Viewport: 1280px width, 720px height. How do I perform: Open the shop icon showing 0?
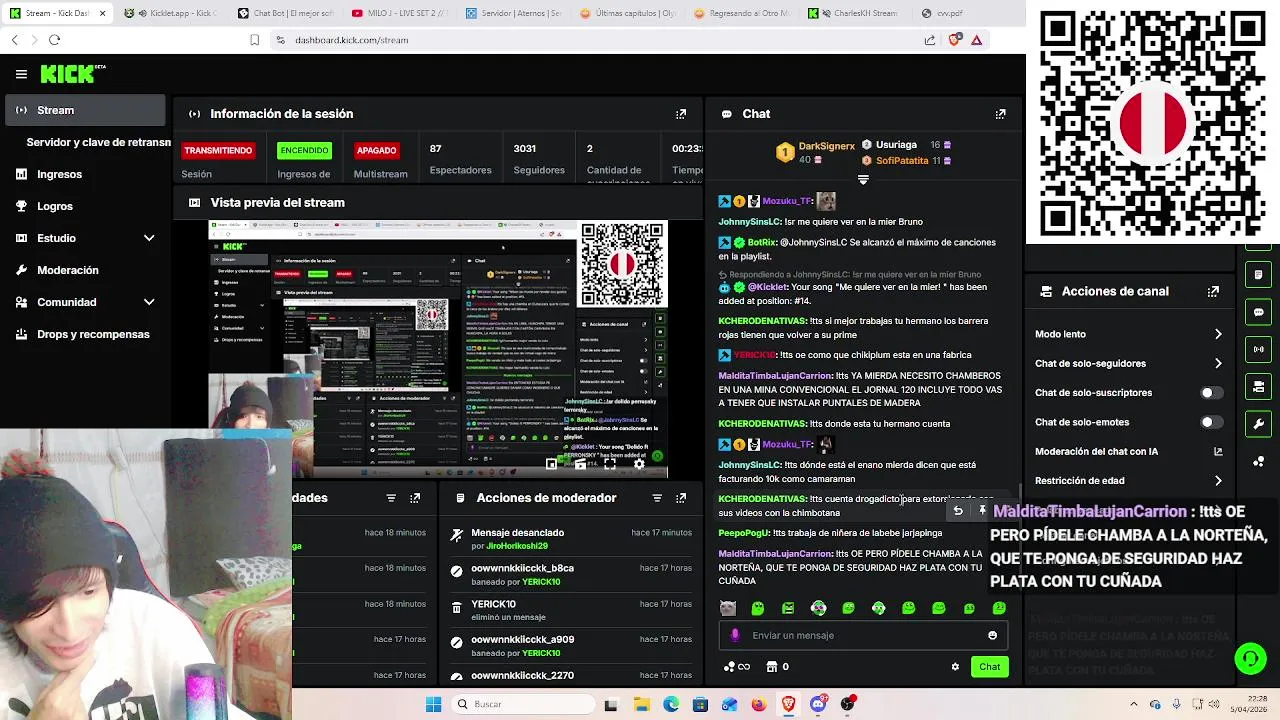pyautogui.click(x=777, y=667)
